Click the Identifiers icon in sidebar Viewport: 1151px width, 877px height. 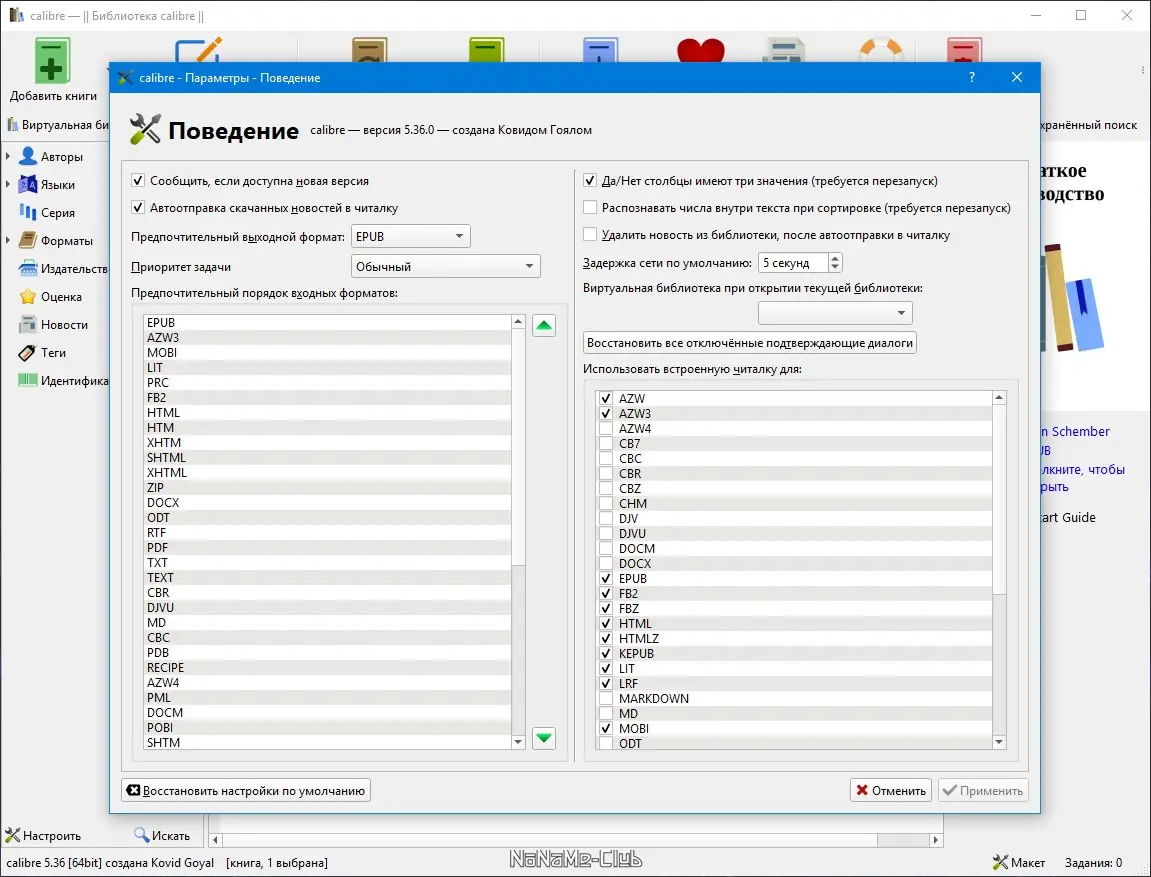pyautogui.click(x=28, y=380)
